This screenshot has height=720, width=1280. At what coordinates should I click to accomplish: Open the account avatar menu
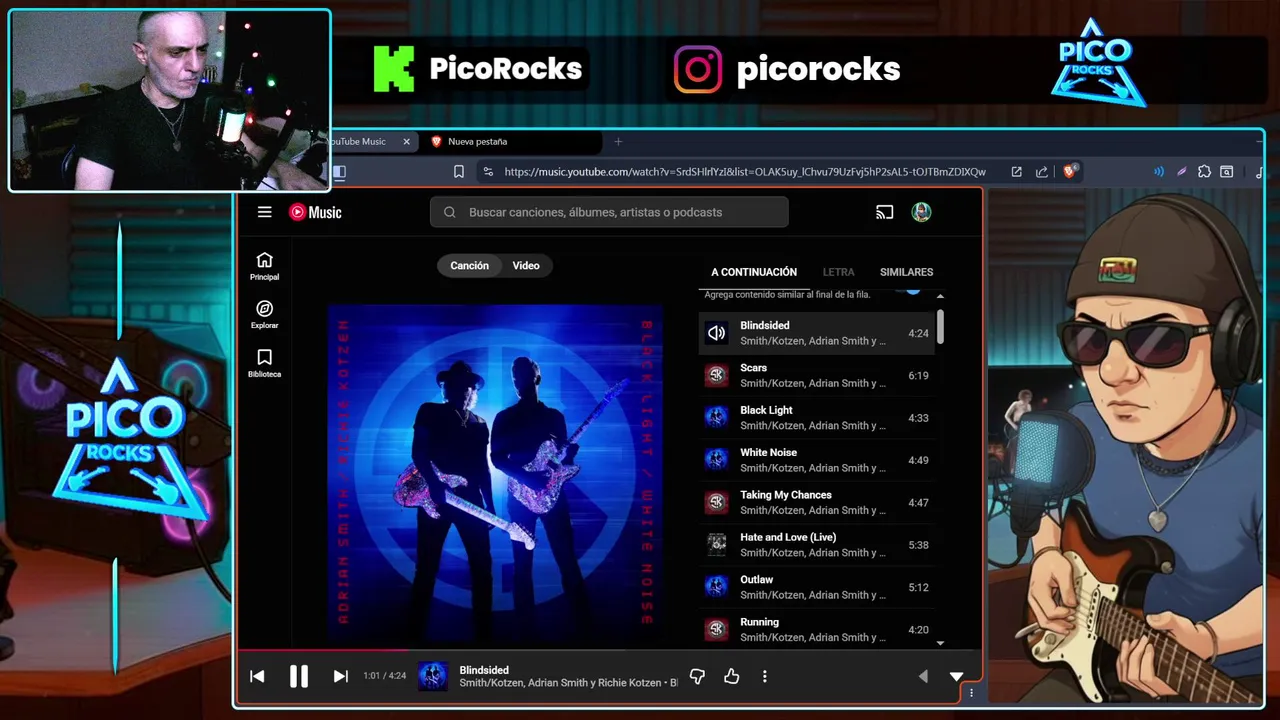click(x=922, y=212)
